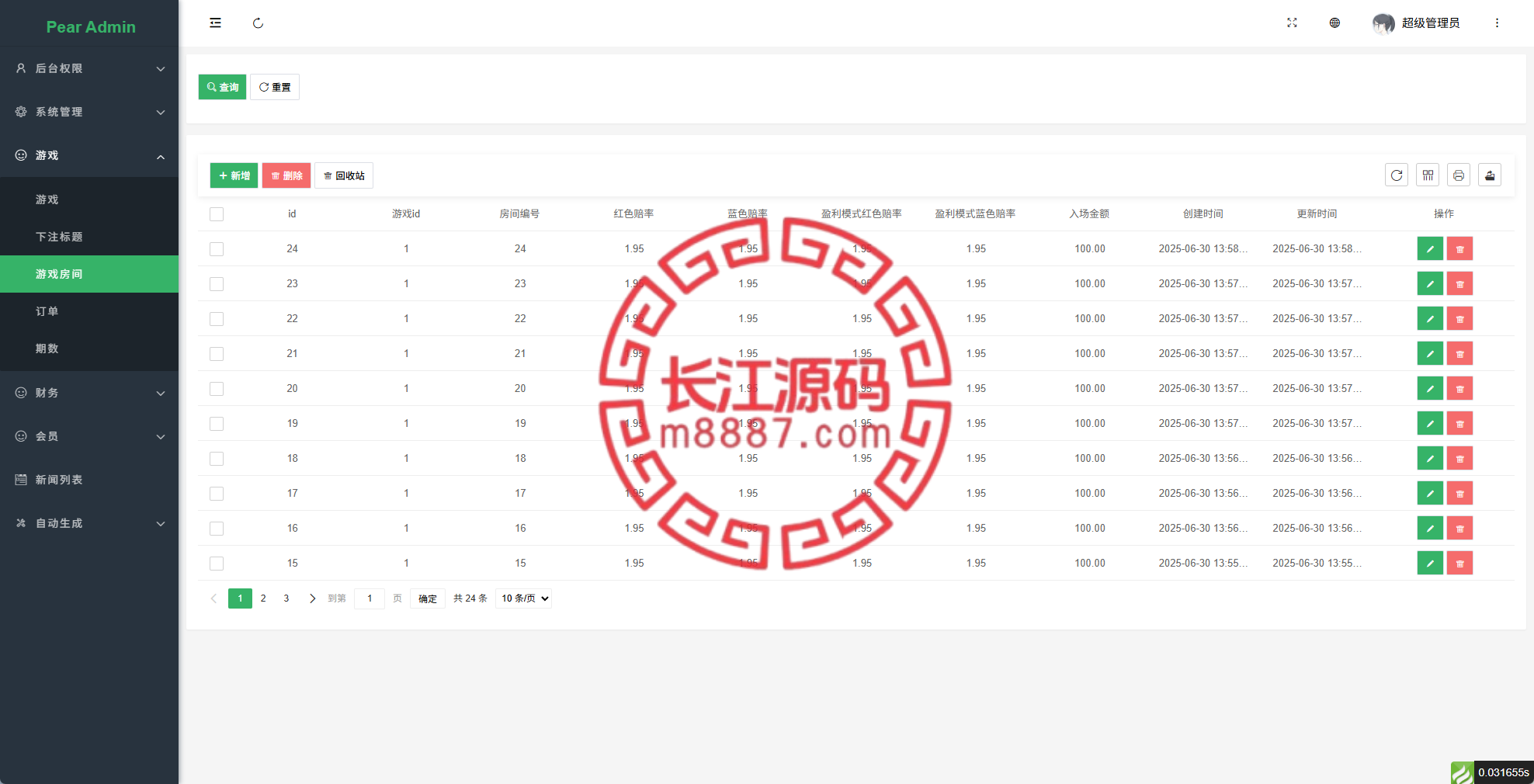Viewport: 1534px width, 784px height.
Task: Collapse the 游戏 sidebar group
Action: point(89,155)
